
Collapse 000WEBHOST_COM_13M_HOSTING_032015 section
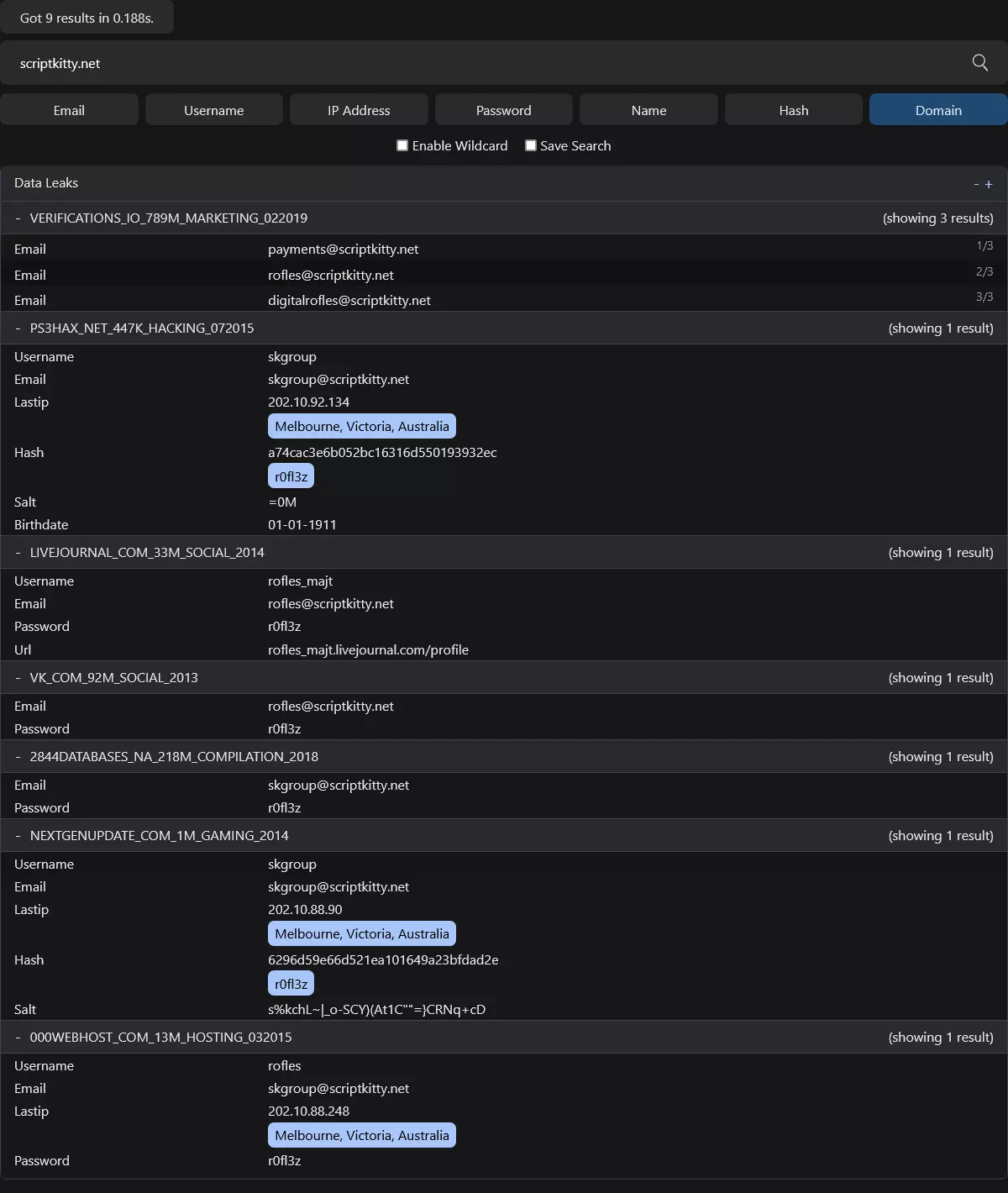tap(18, 1037)
